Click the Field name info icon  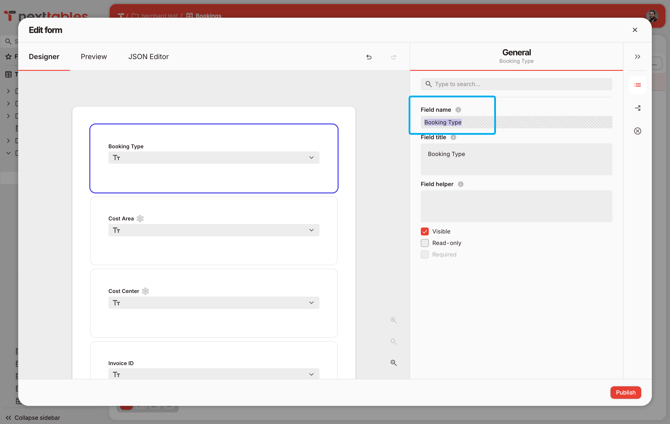(x=458, y=110)
